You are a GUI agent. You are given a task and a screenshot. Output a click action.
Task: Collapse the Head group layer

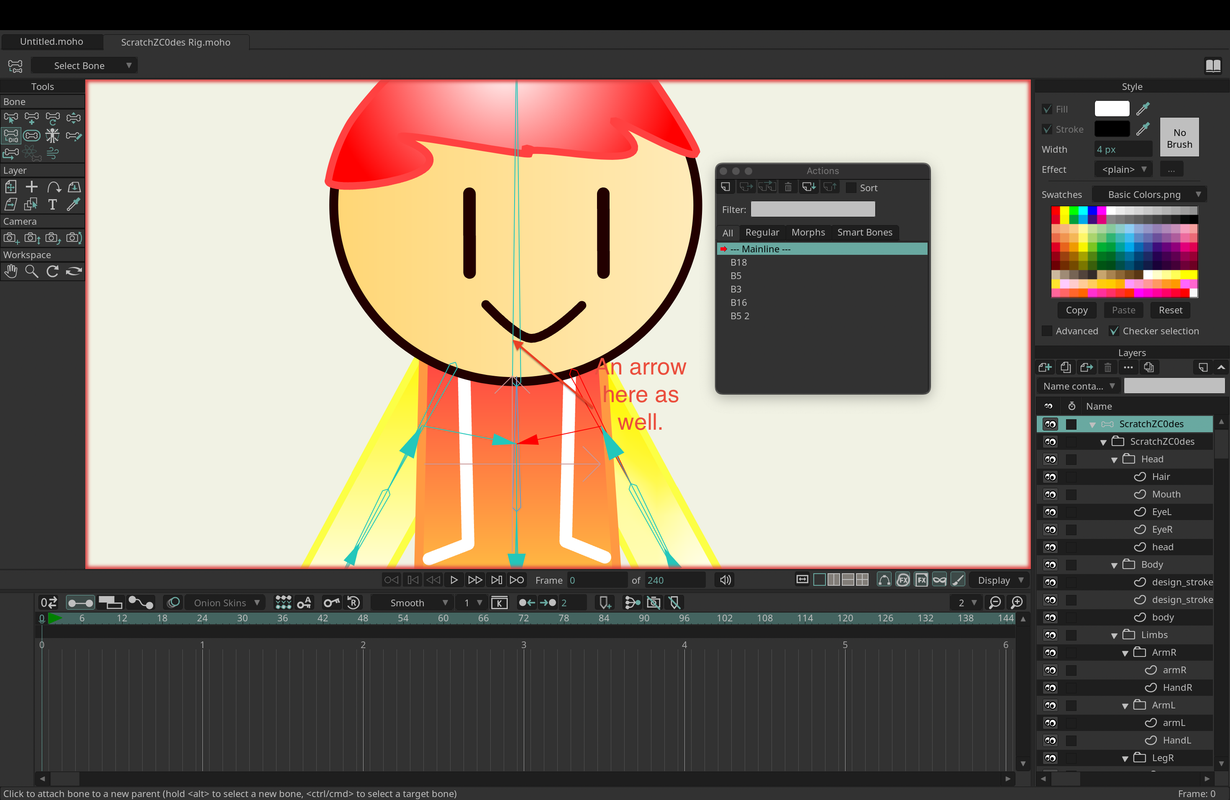(1115, 459)
